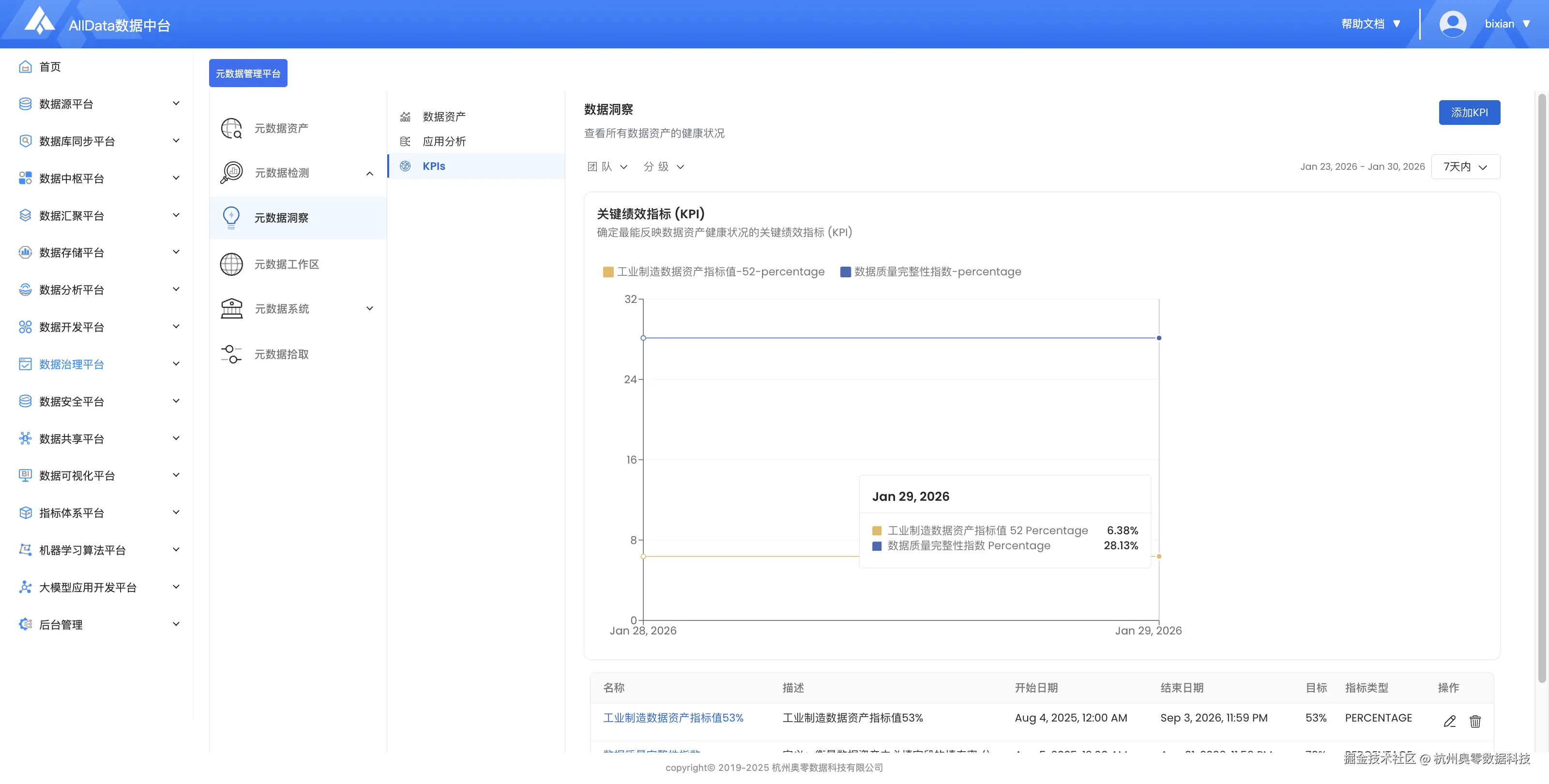Click the 元数据工作区 globe icon
Screen dimensions: 1549x784
click(231, 264)
